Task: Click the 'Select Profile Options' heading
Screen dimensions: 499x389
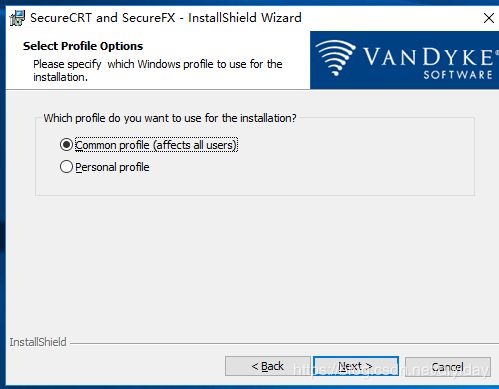Action: pos(83,46)
